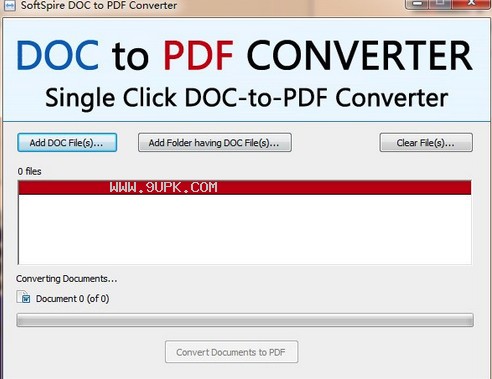Click the Single Click DOC-to-PDF Converter subtitle

(x=247, y=98)
